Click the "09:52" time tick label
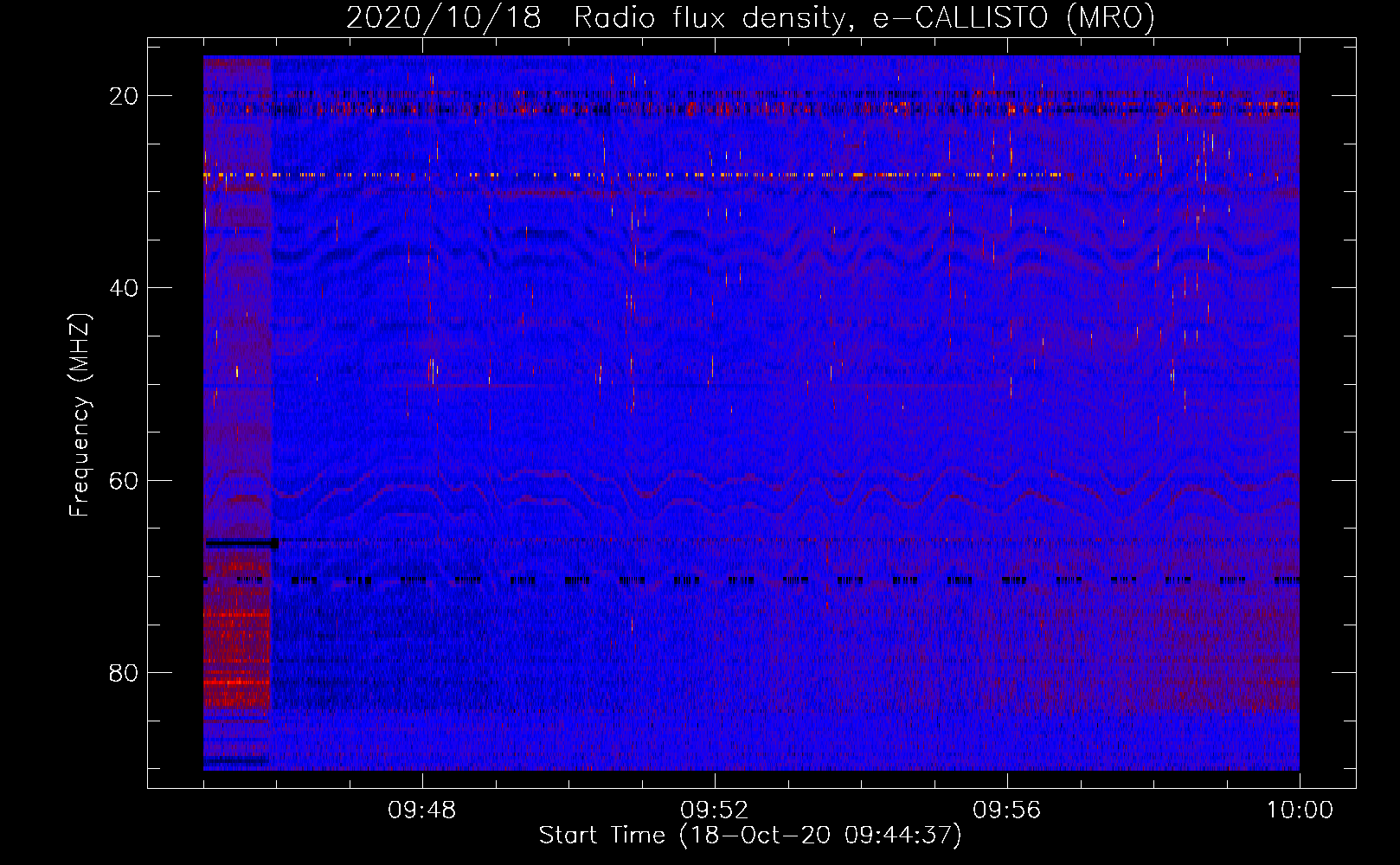Image resolution: width=1400 pixels, height=865 pixels. pos(715,811)
